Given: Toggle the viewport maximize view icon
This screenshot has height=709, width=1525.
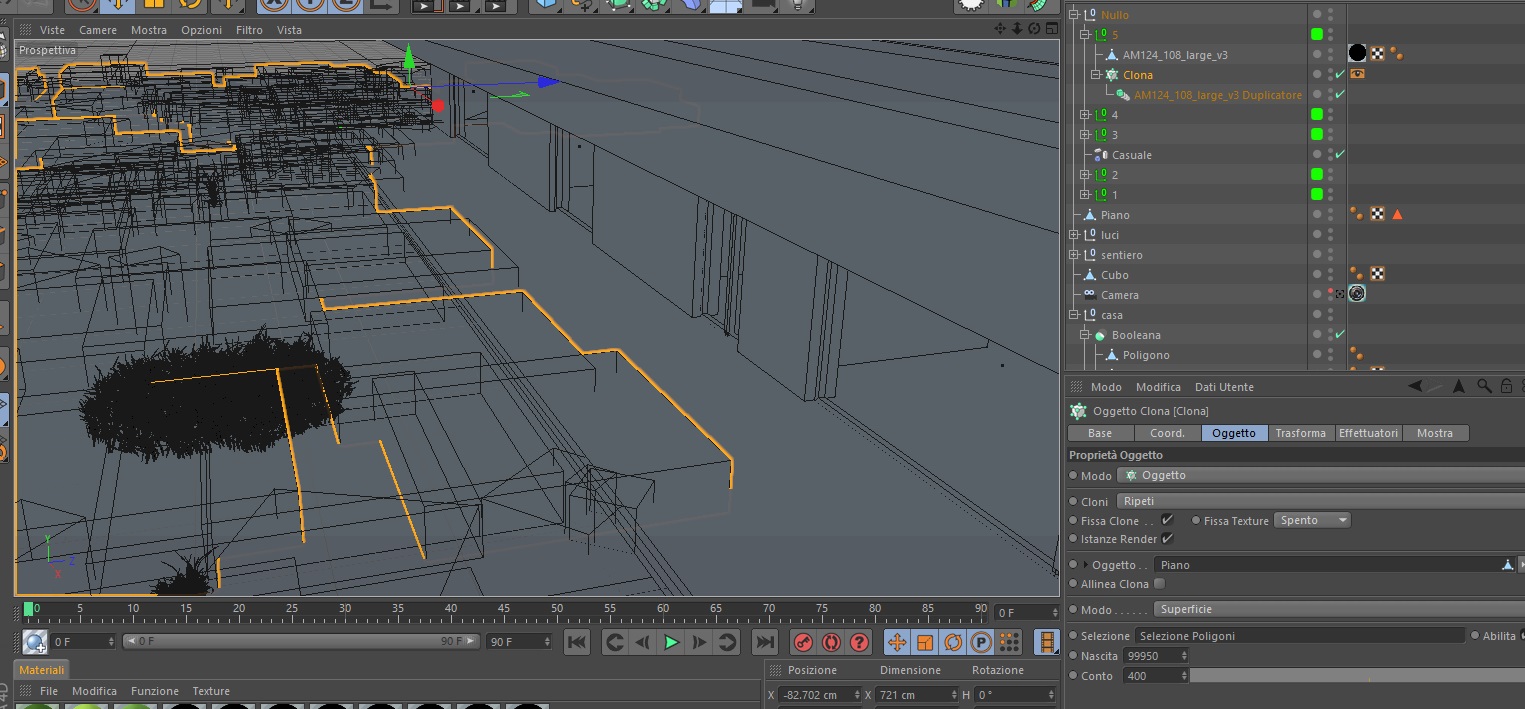Looking at the screenshot, I should 1051,29.
